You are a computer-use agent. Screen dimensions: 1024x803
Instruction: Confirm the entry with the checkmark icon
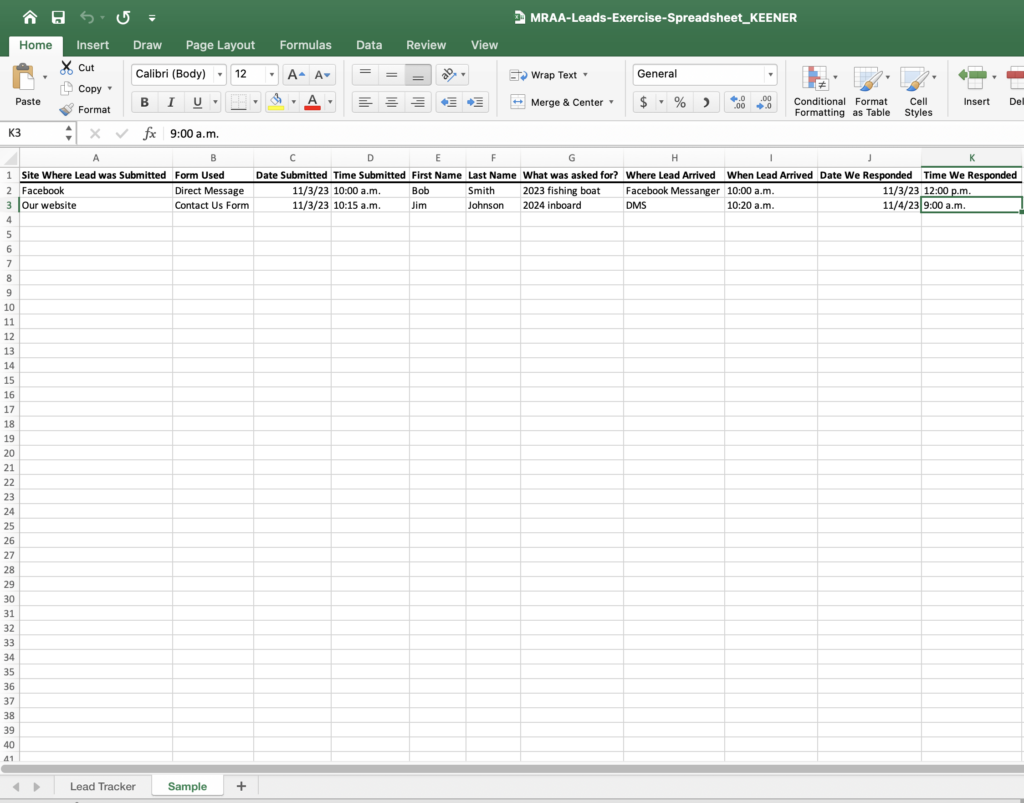[x=121, y=133]
